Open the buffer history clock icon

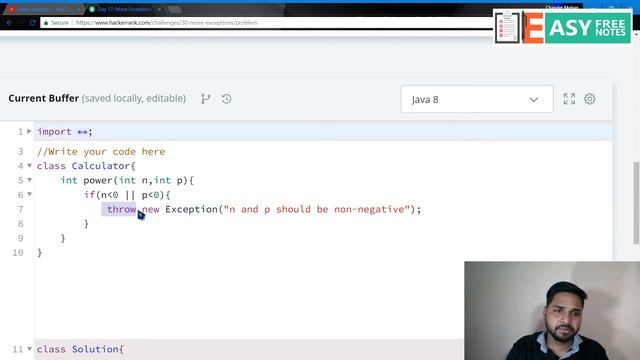(x=227, y=99)
